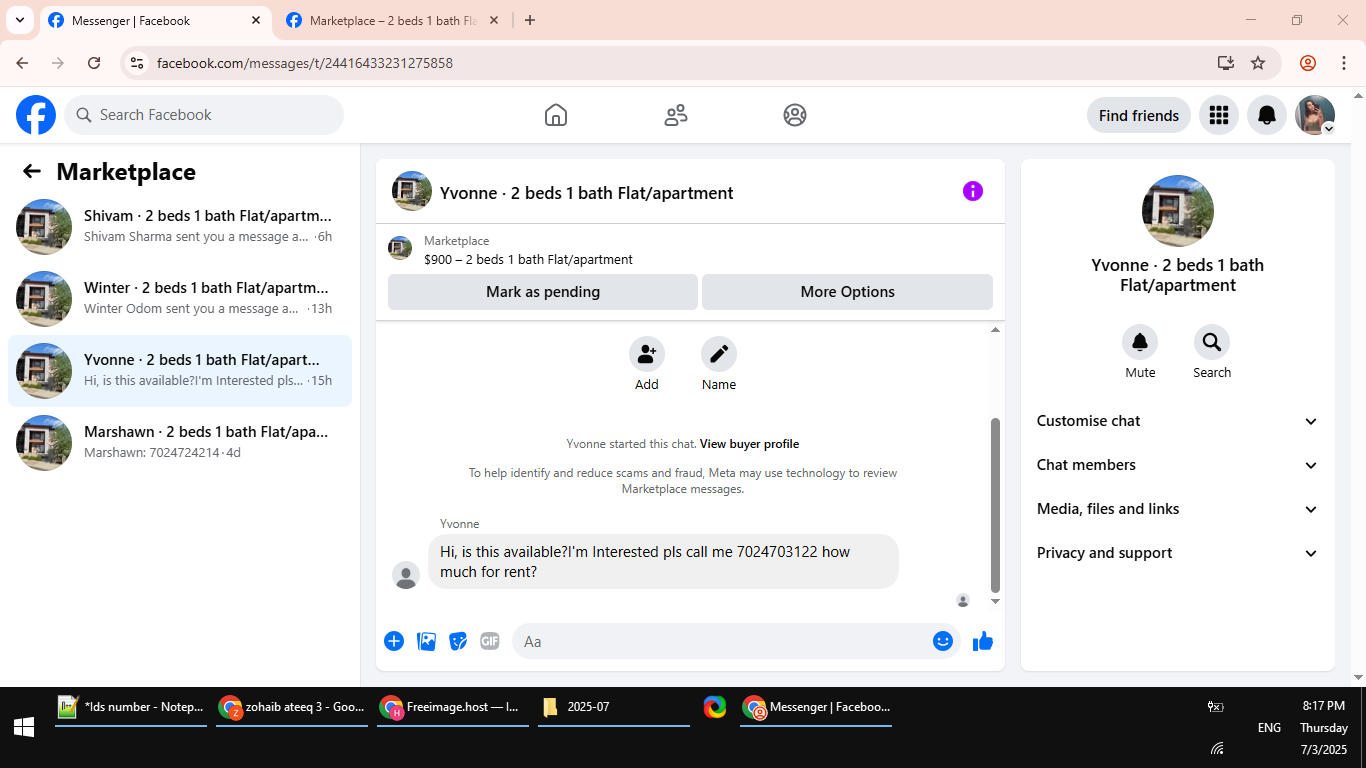The image size is (1366, 768).
Task: Open the tab search dropdown arrow
Action: pyautogui.click(x=19, y=20)
